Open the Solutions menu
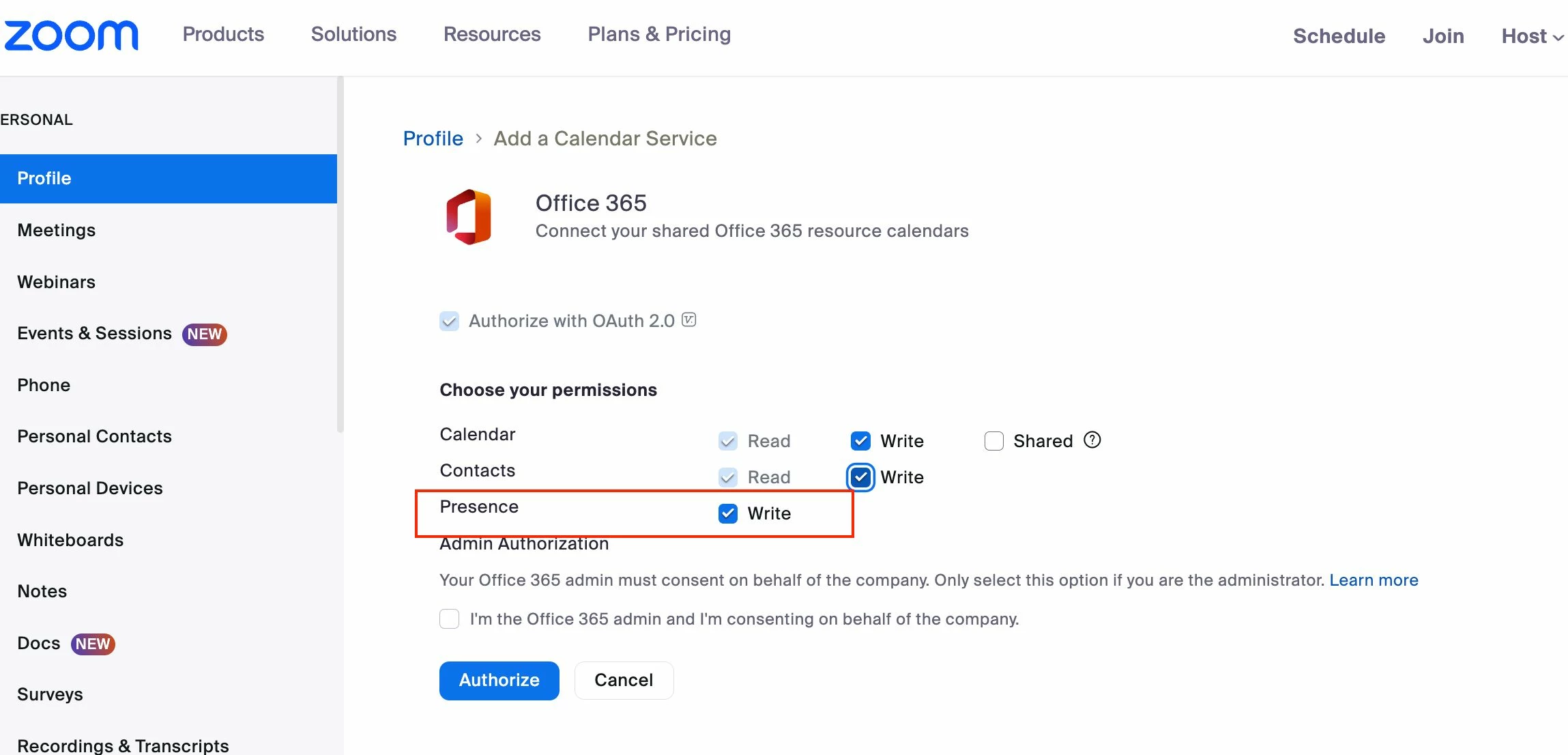 tap(353, 34)
